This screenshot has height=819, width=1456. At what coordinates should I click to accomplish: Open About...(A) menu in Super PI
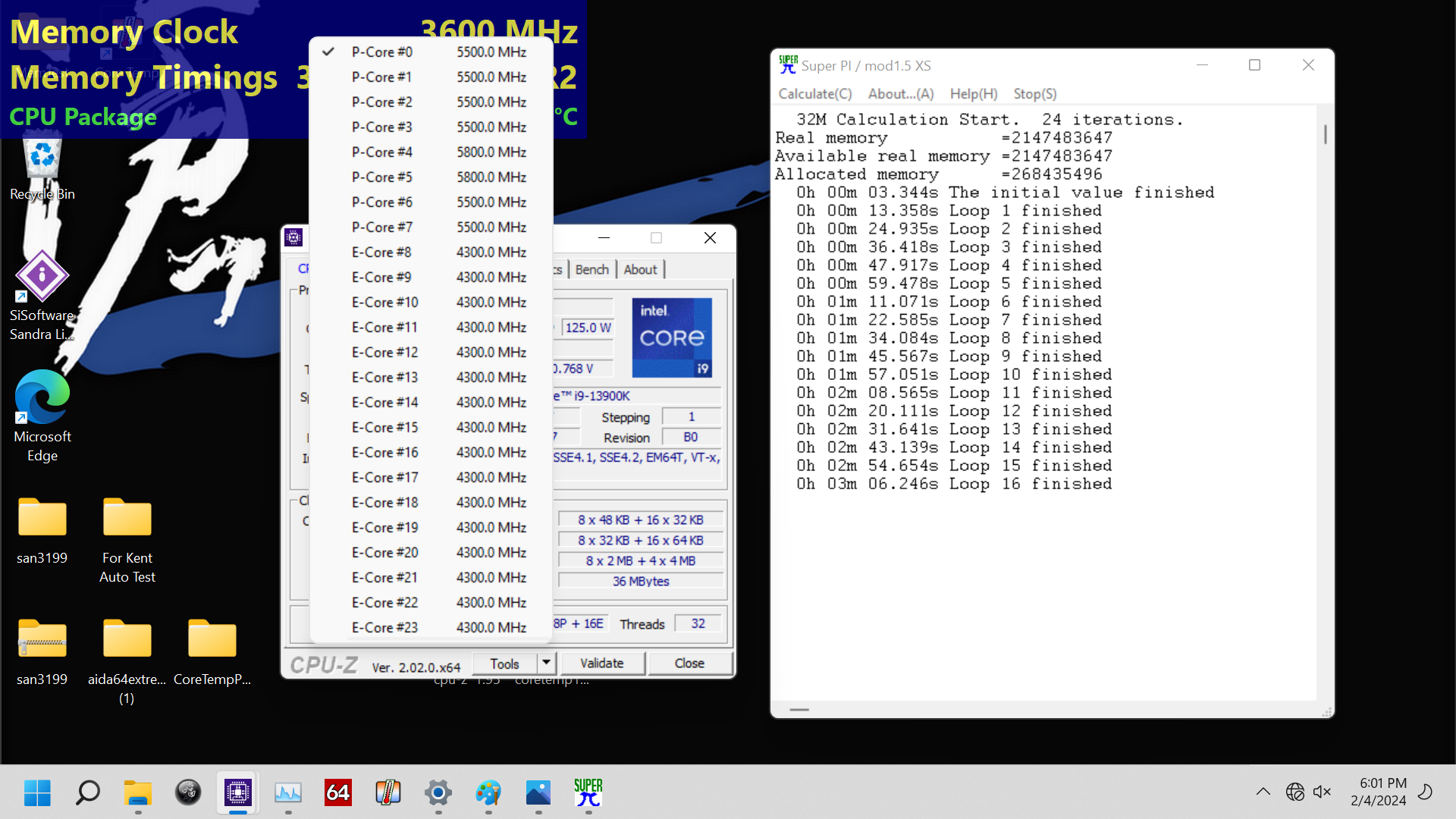click(x=901, y=94)
